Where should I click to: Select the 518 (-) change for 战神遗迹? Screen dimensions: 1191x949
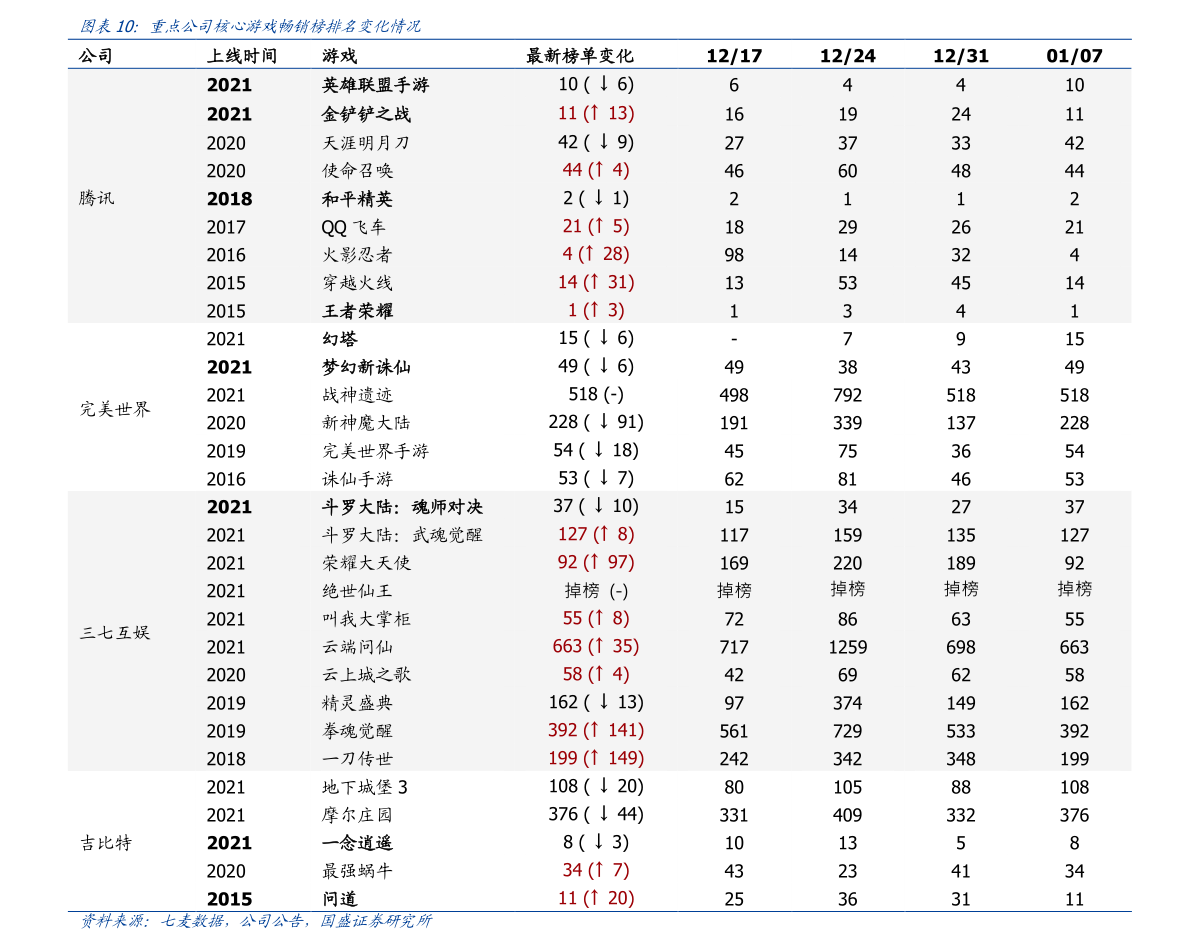point(595,395)
